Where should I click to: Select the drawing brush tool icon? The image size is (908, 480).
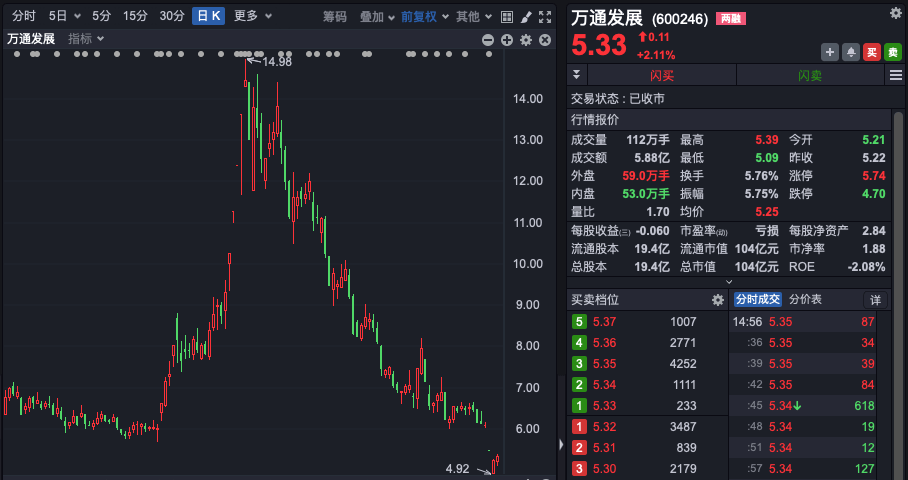(x=526, y=17)
